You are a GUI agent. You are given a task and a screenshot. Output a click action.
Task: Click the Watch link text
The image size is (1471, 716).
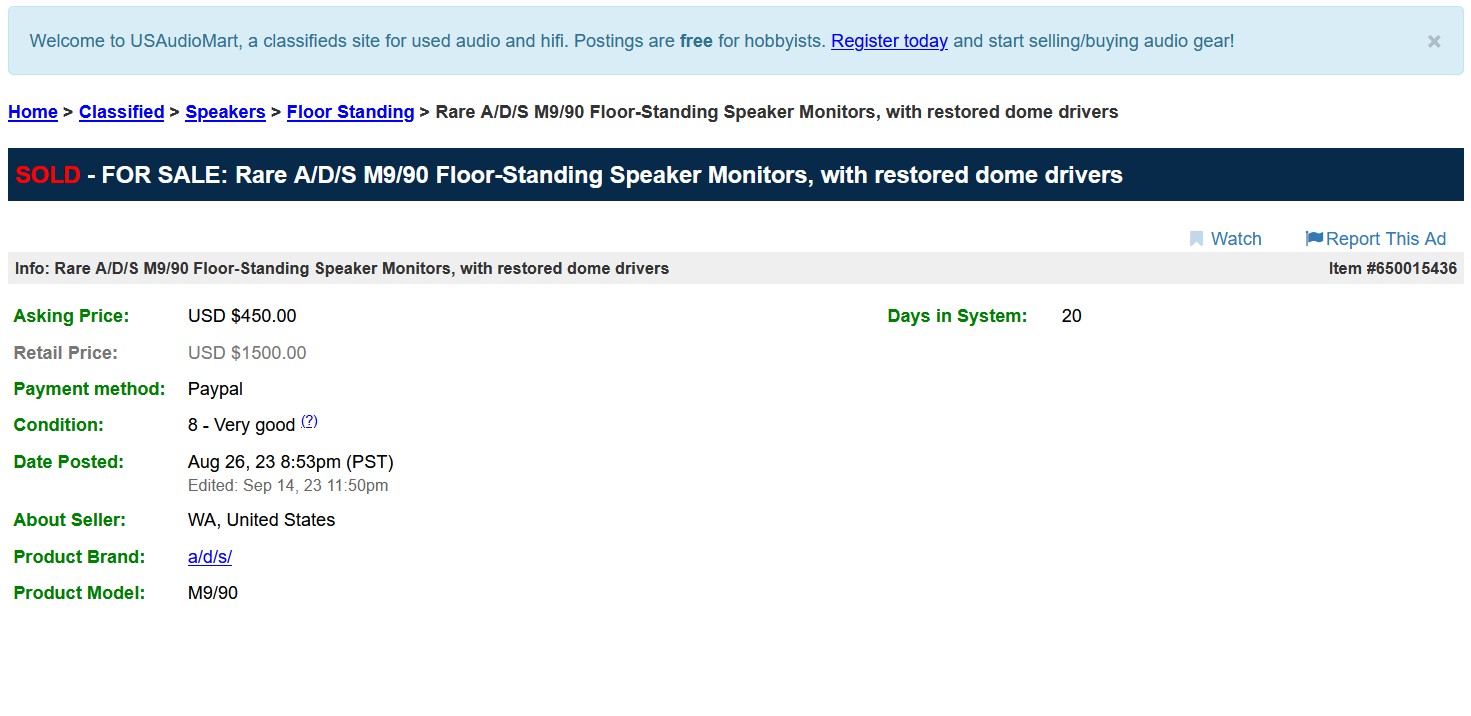tap(1236, 239)
